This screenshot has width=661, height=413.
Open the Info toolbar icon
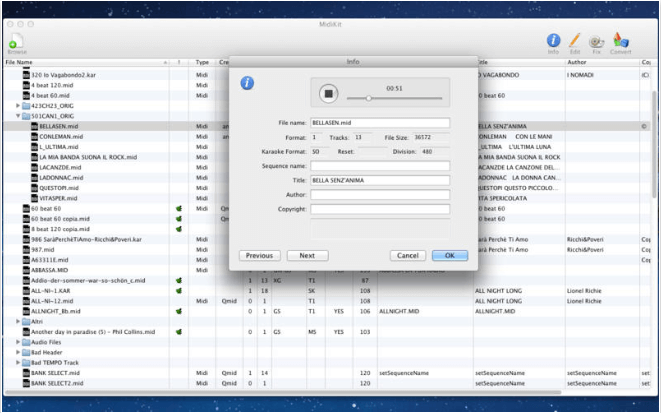553,44
